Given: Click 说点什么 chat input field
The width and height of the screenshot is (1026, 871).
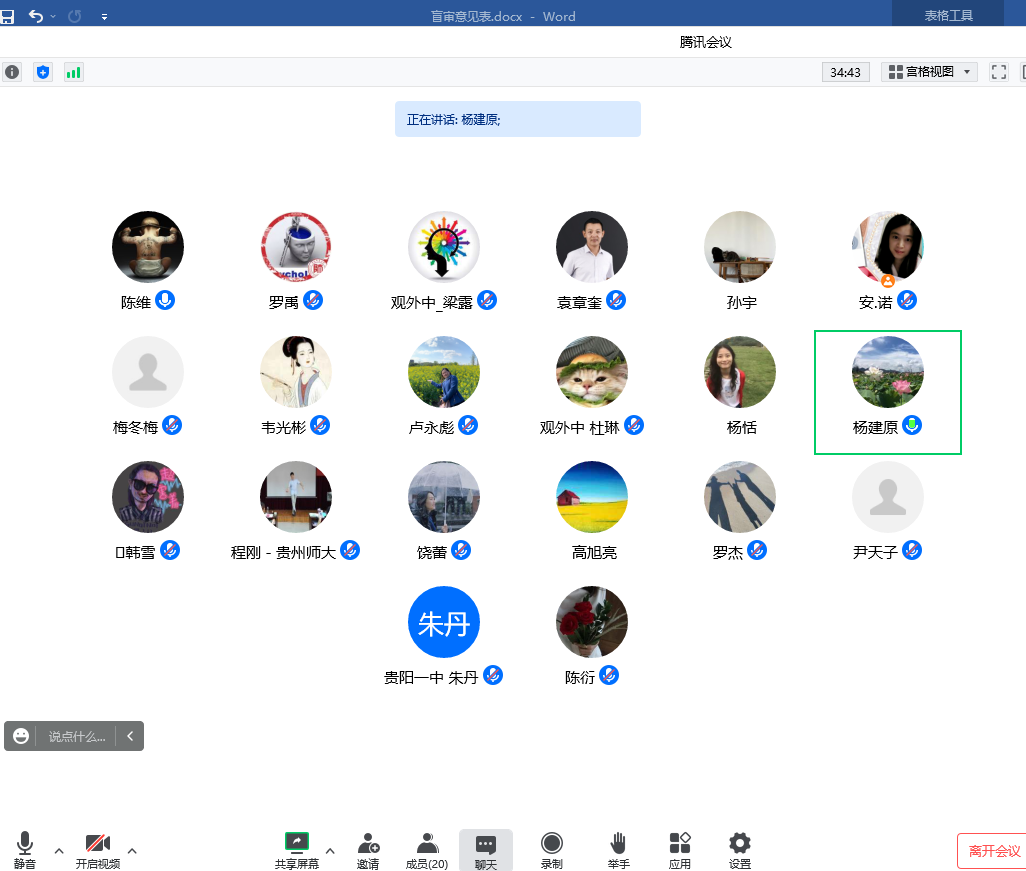Looking at the screenshot, I should pos(77,736).
